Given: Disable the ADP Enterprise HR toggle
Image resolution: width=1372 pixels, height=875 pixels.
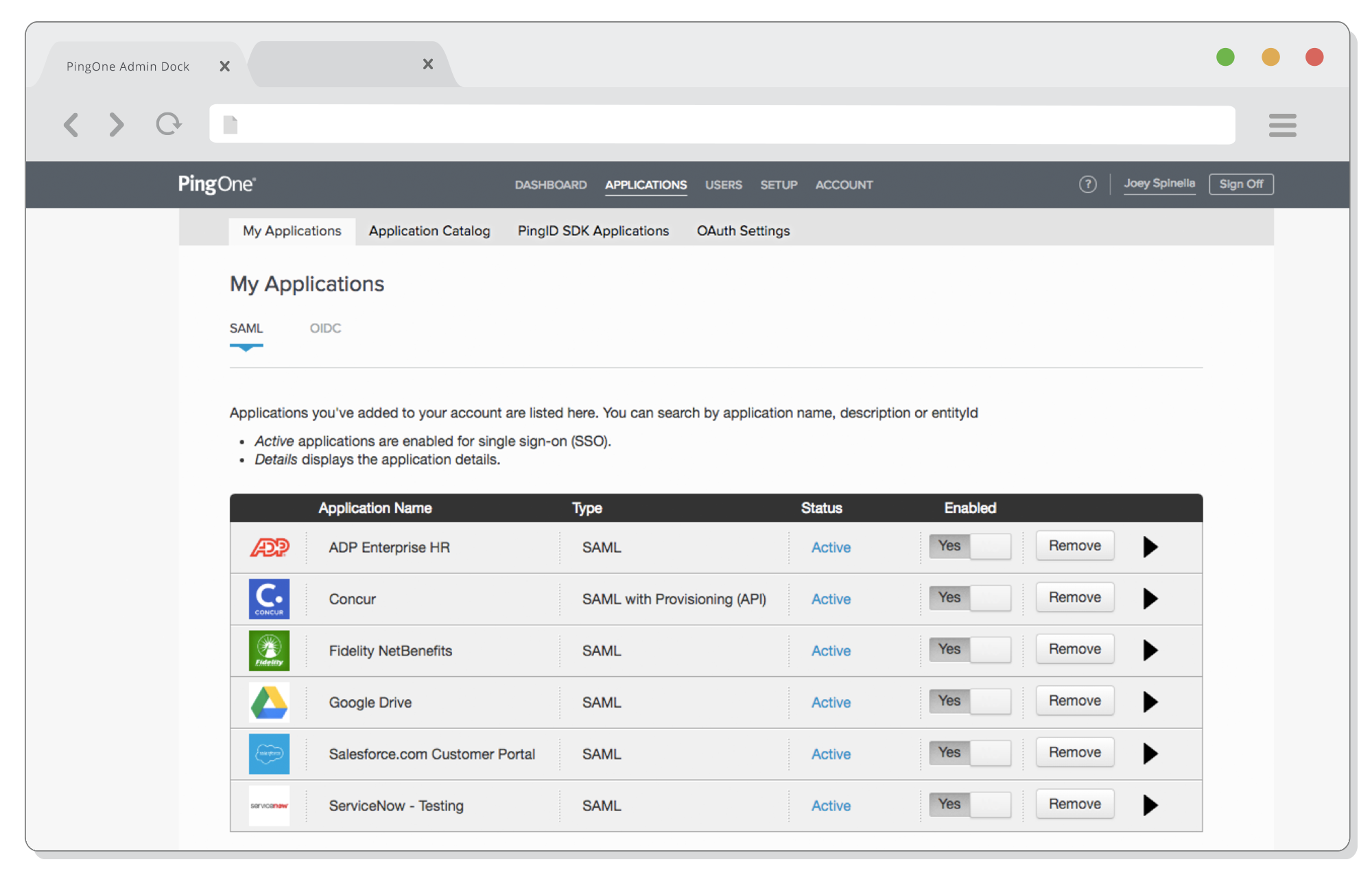Looking at the screenshot, I should click(969, 547).
